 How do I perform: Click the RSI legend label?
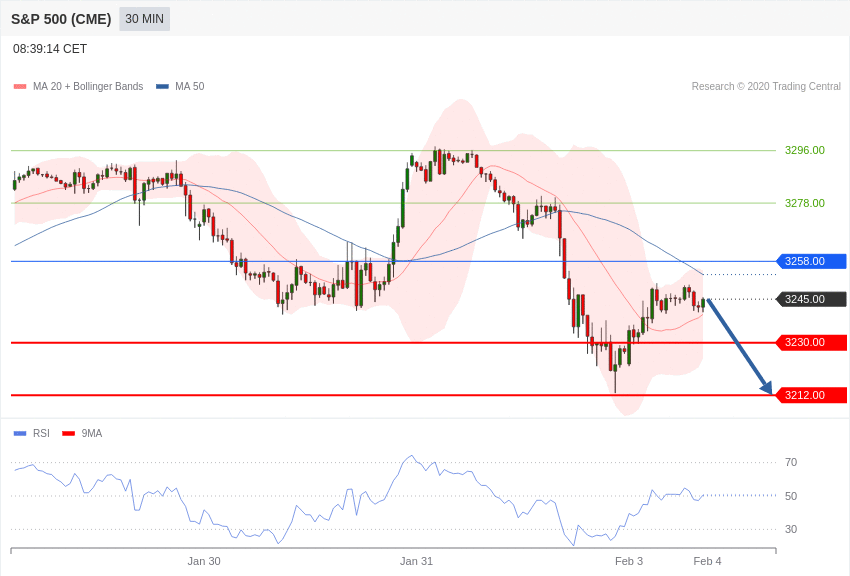click(x=41, y=433)
